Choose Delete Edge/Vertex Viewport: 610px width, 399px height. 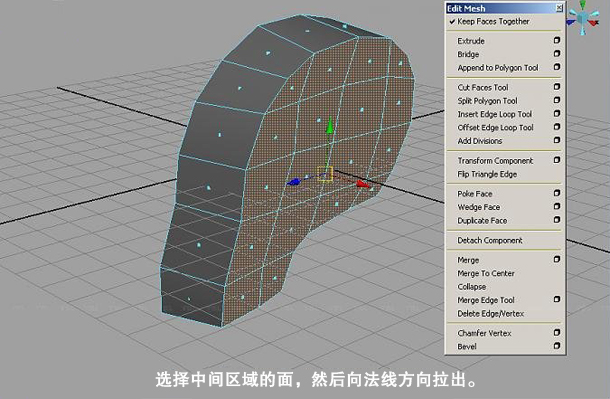pos(491,313)
